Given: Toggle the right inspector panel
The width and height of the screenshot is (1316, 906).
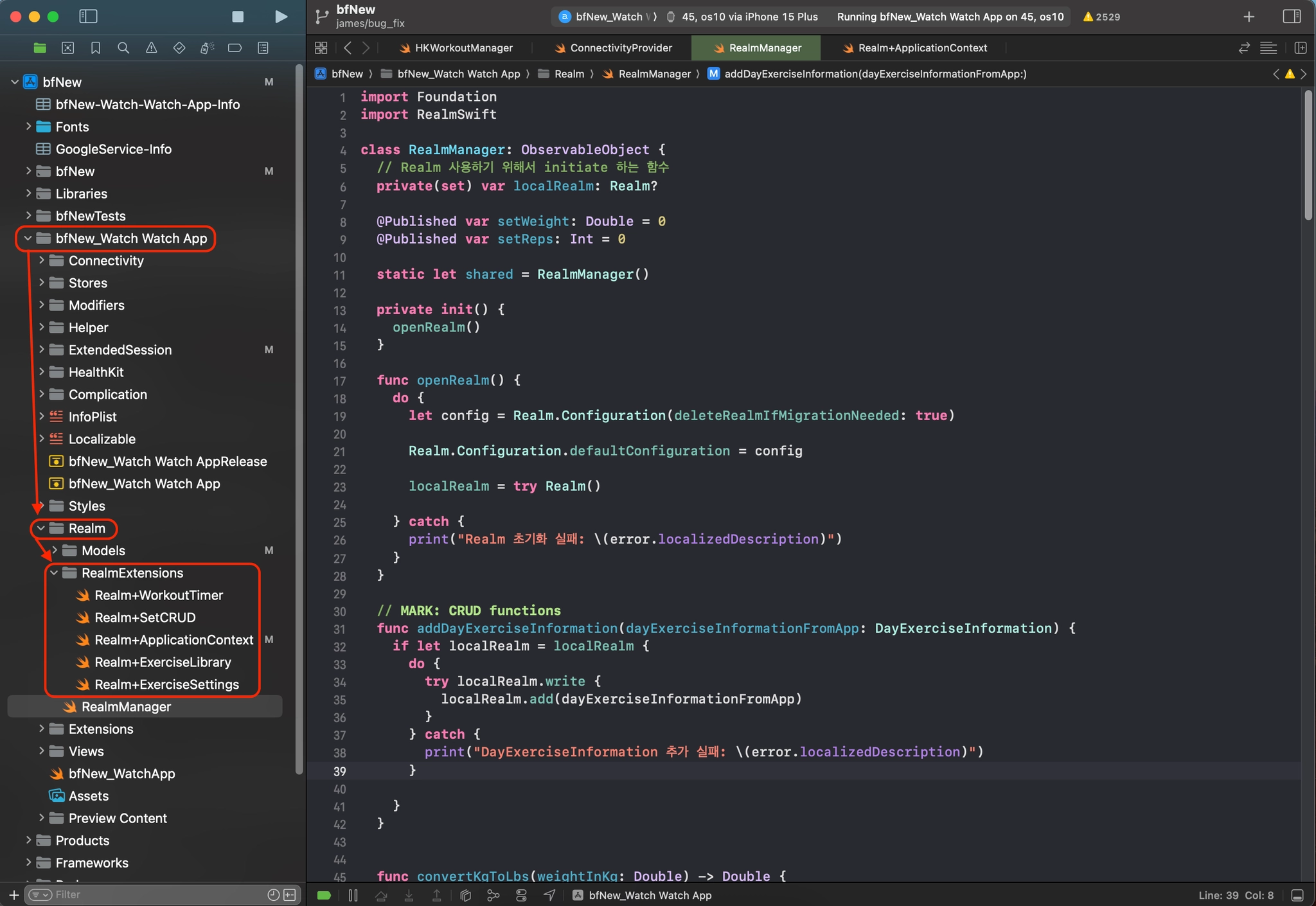Looking at the screenshot, I should point(1292,17).
